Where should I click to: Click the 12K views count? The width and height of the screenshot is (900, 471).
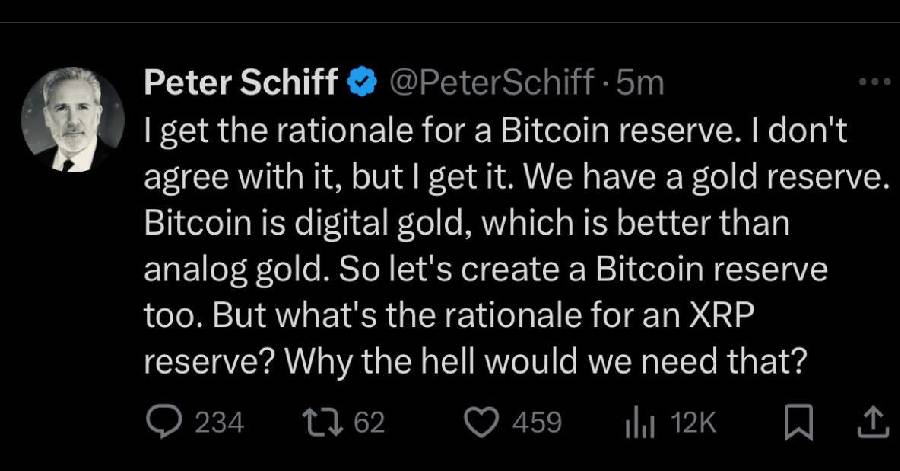[693, 423]
